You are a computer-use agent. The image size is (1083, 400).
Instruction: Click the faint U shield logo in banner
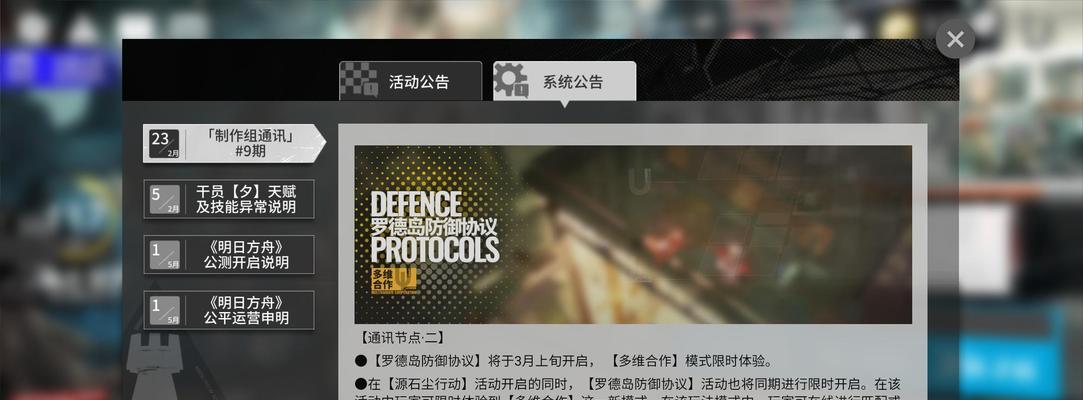coord(640,180)
